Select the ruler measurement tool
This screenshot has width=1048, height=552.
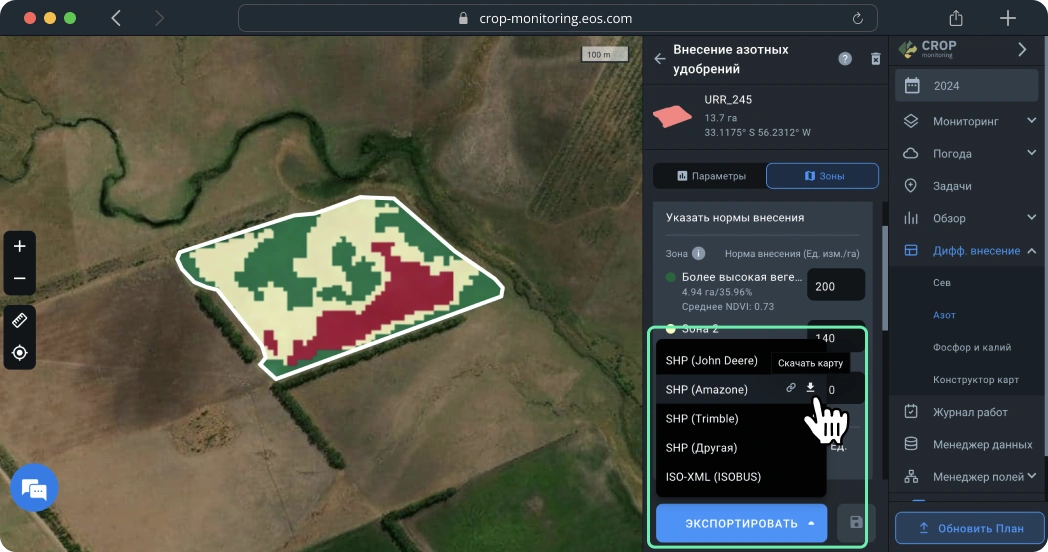tap(20, 320)
